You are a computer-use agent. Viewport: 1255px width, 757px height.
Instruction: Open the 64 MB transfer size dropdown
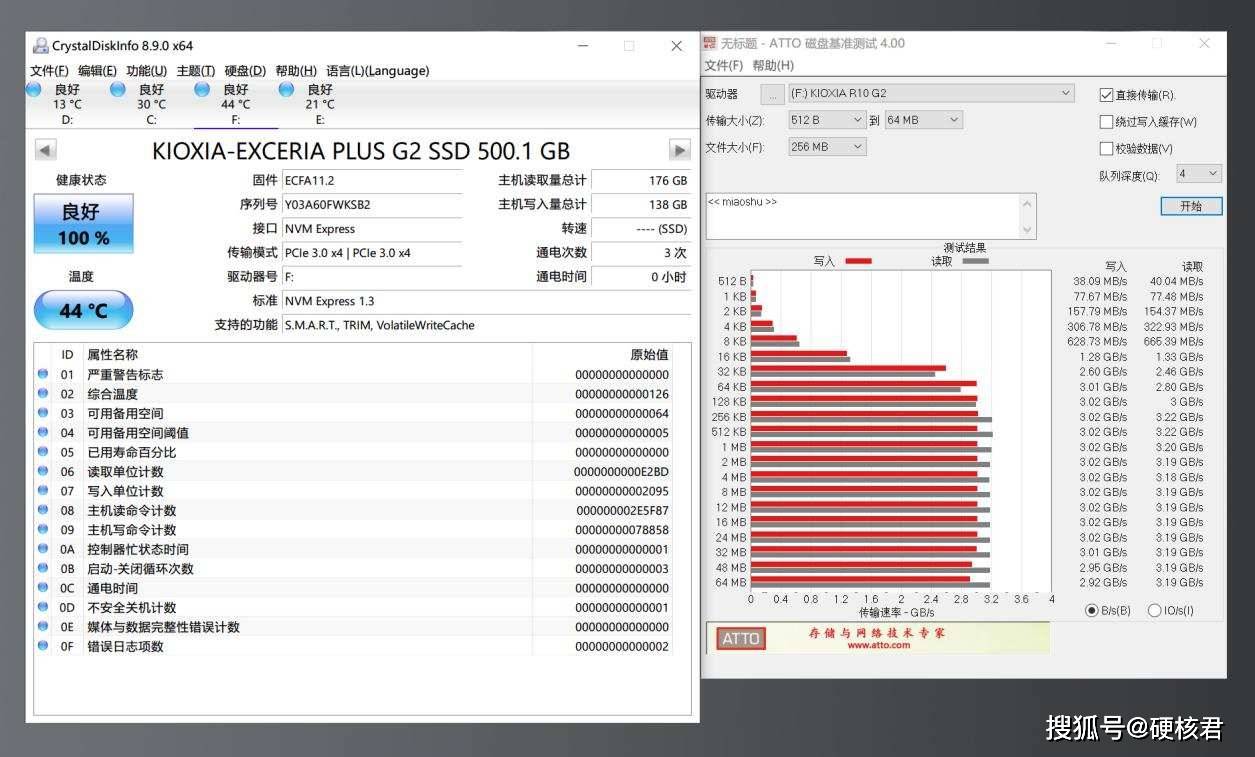pos(922,120)
